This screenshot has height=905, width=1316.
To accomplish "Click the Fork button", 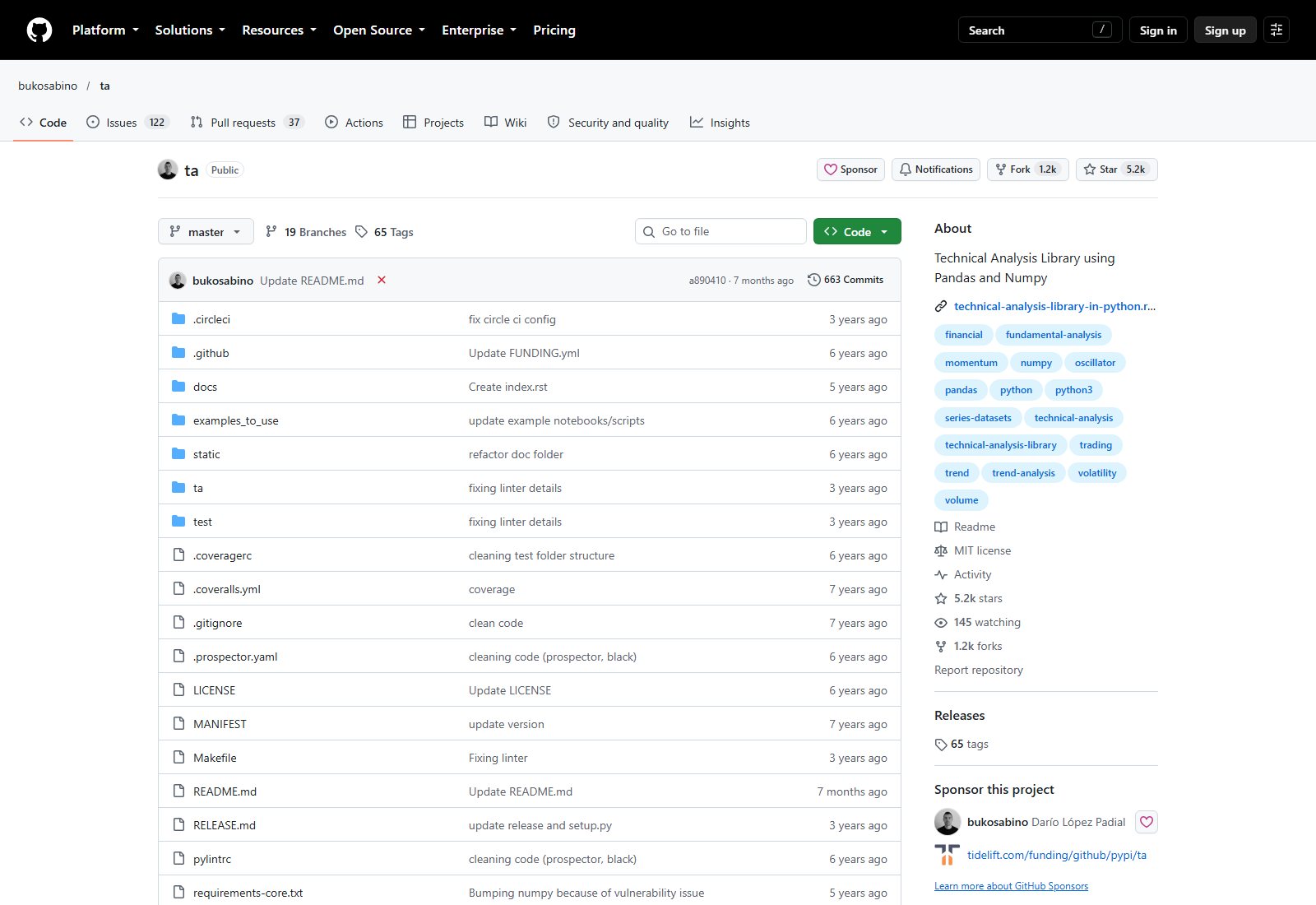I will click(1028, 169).
